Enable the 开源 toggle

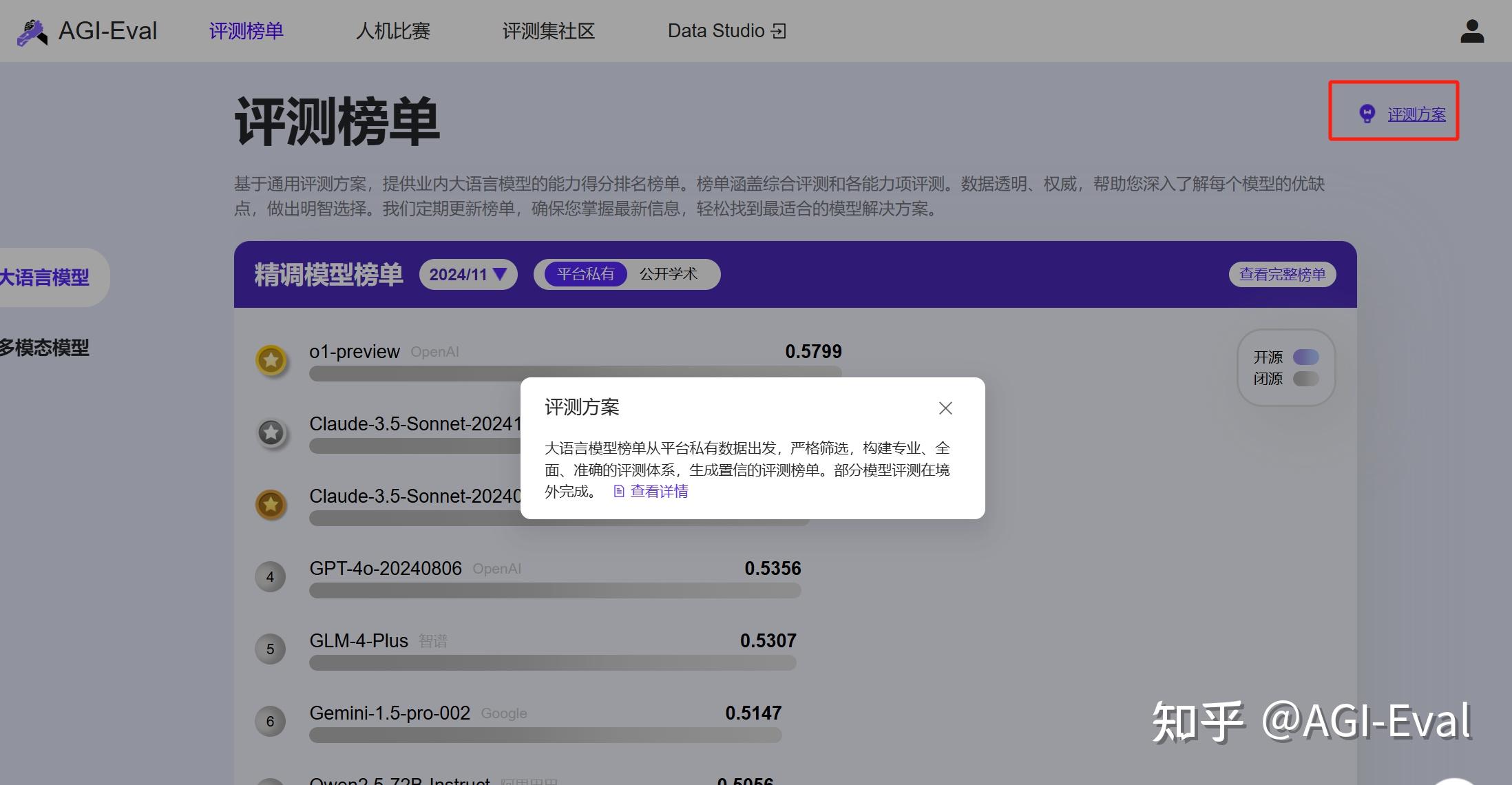point(1306,357)
